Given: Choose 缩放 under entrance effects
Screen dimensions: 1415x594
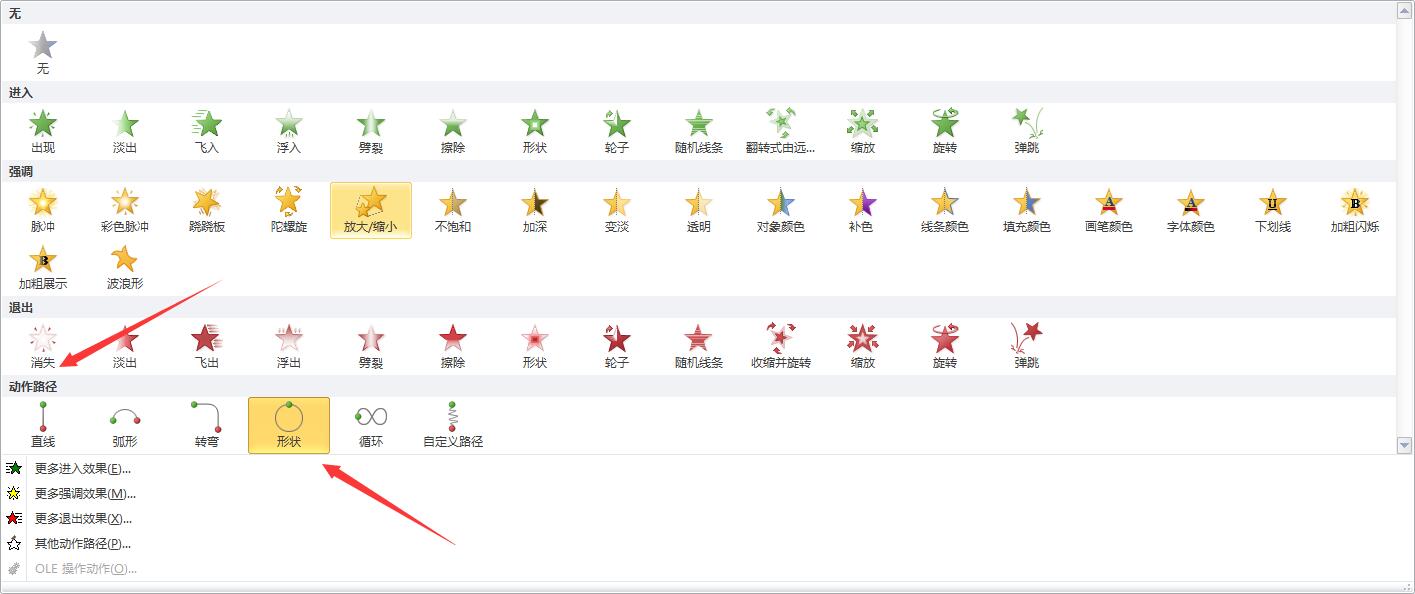Looking at the screenshot, I should (863, 131).
